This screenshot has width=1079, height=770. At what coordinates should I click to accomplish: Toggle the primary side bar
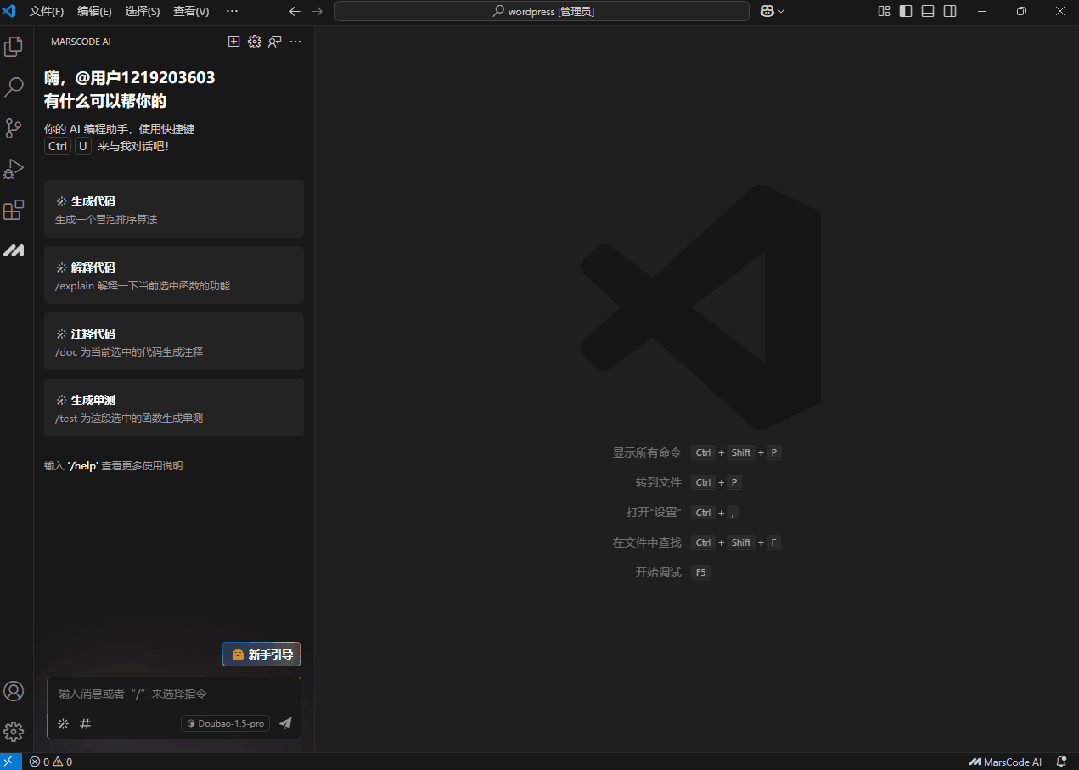pos(906,11)
